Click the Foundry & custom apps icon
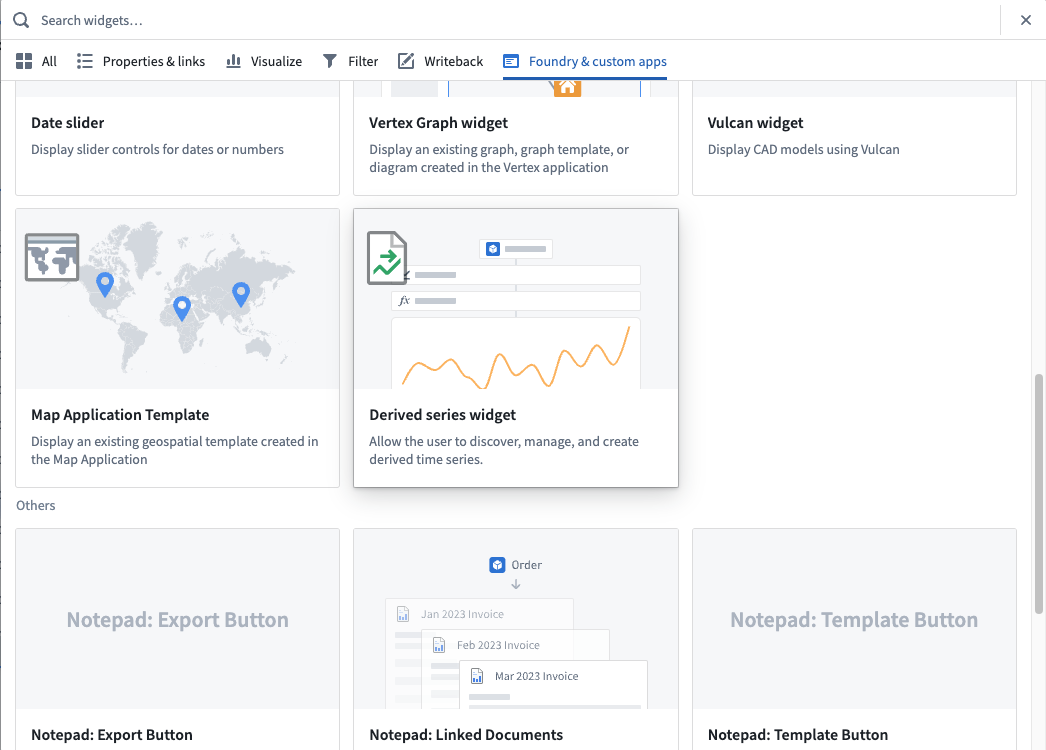 pyautogui.click(x=511, y=61)
